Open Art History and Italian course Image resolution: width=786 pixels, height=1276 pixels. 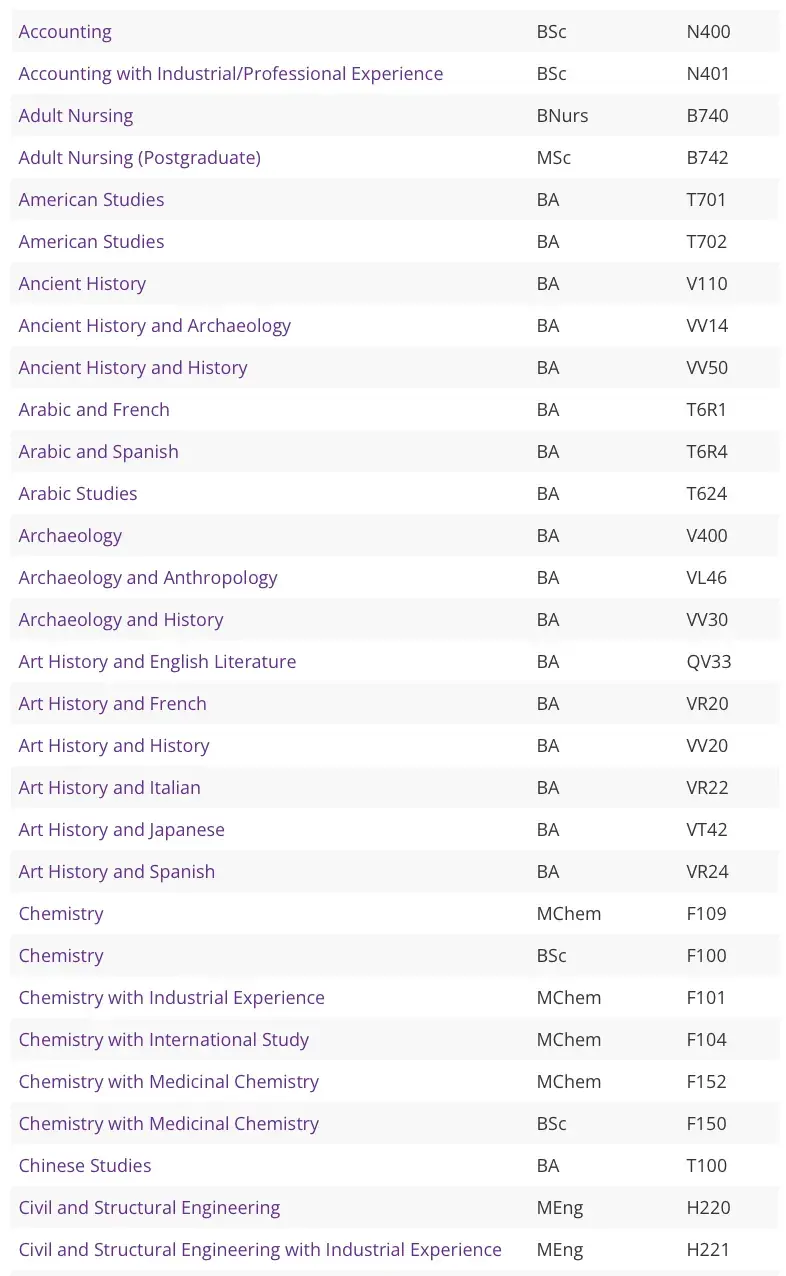(x=109, y=788)
